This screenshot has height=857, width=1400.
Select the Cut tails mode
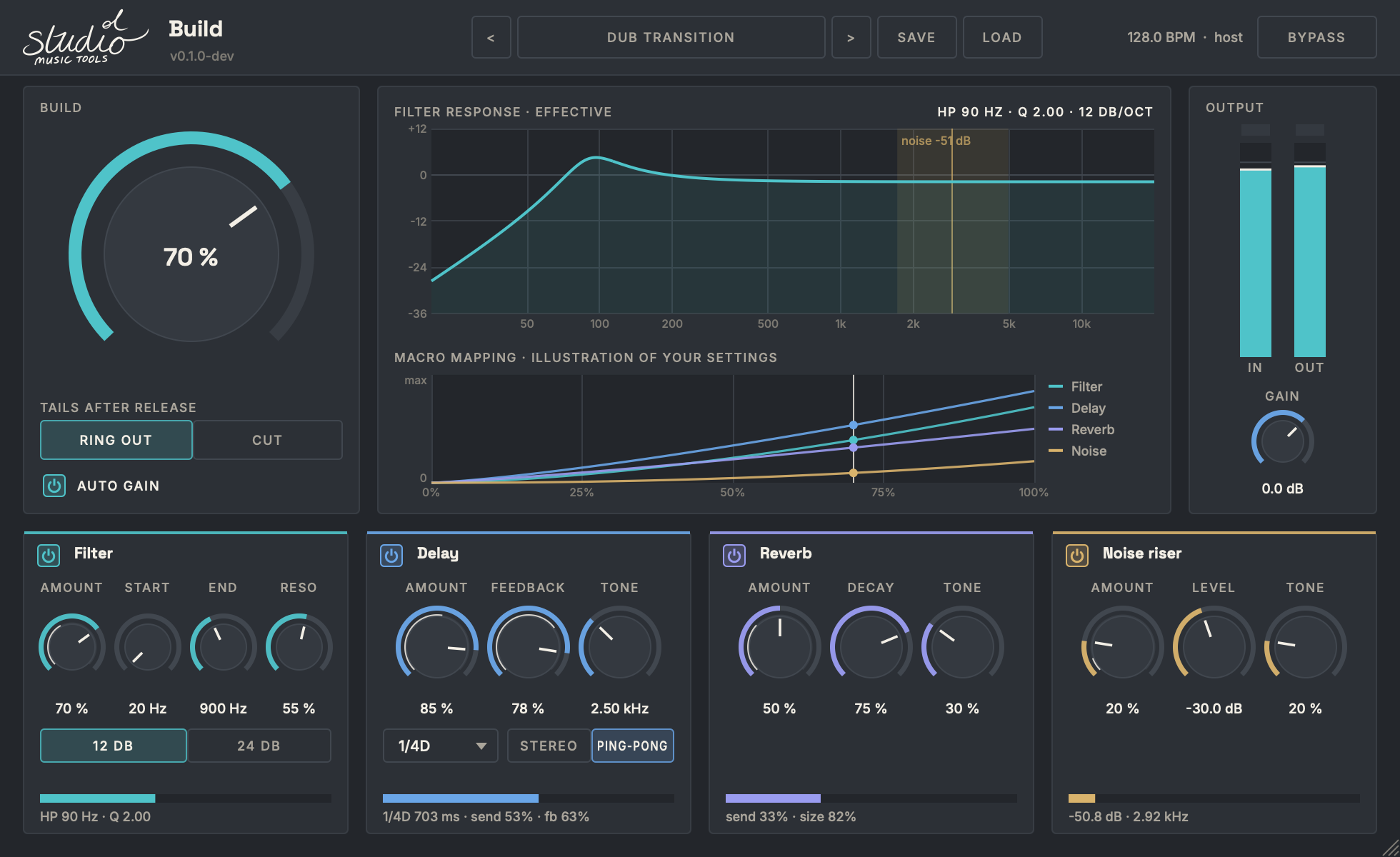coord(267,440)
